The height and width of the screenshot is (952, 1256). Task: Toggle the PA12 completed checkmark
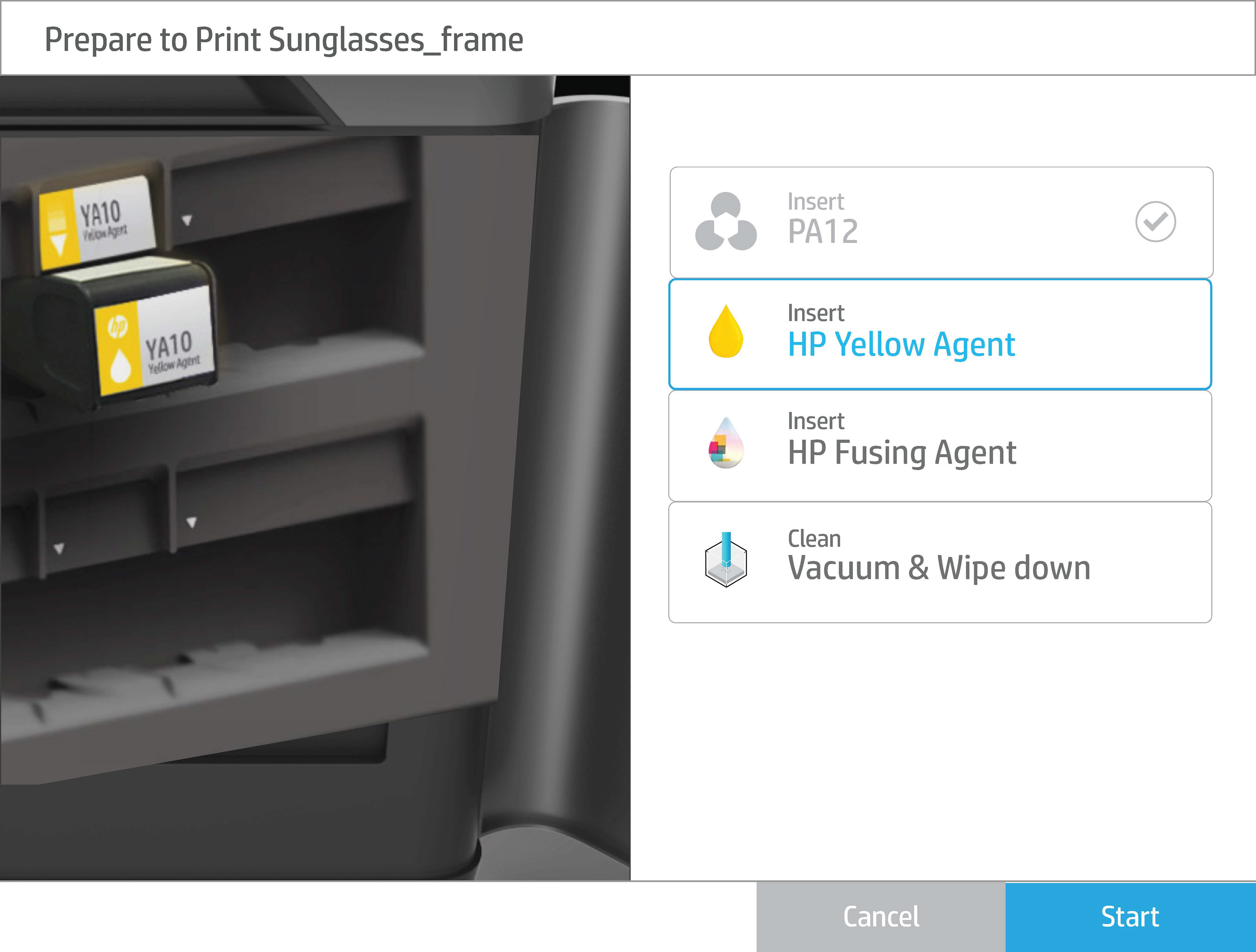[1155, 221]
